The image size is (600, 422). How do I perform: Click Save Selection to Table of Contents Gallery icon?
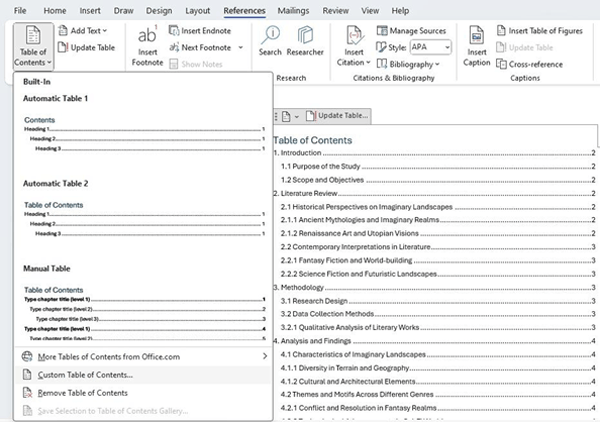pos(27,411)
